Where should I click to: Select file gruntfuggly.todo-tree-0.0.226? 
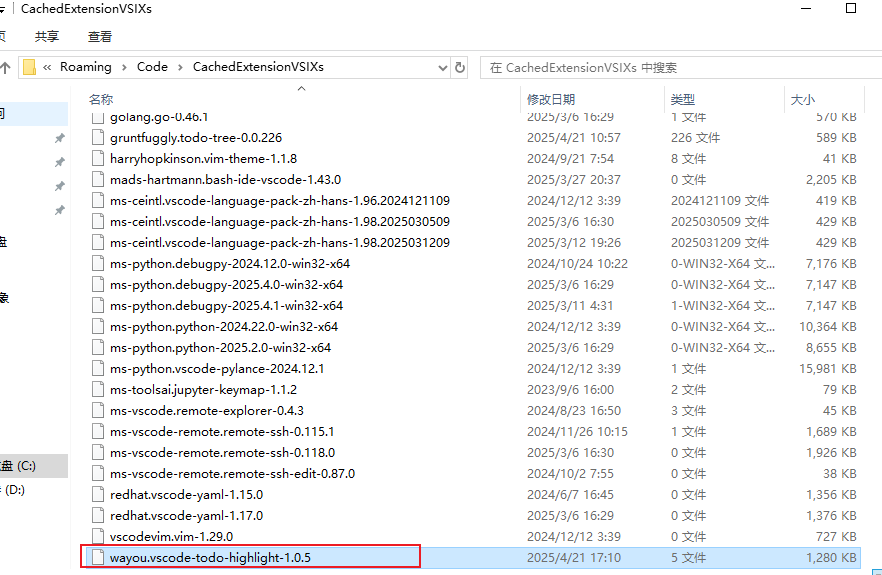point(196,138)
